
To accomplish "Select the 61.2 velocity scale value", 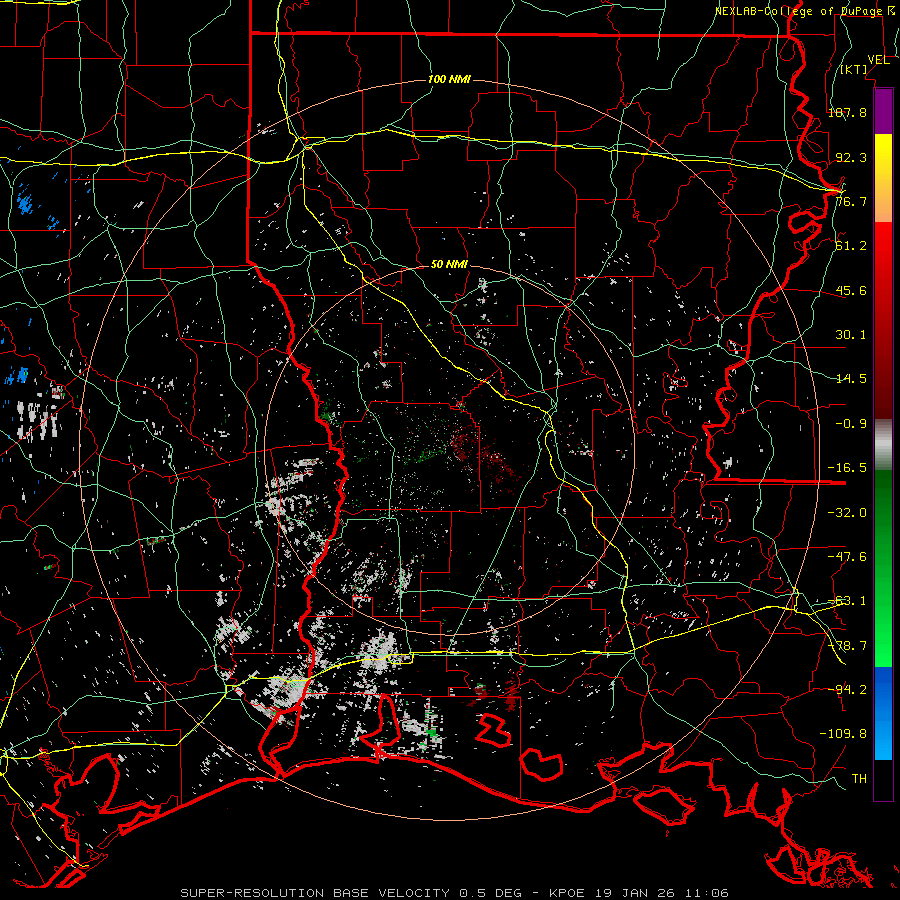I will coord(851,246).
